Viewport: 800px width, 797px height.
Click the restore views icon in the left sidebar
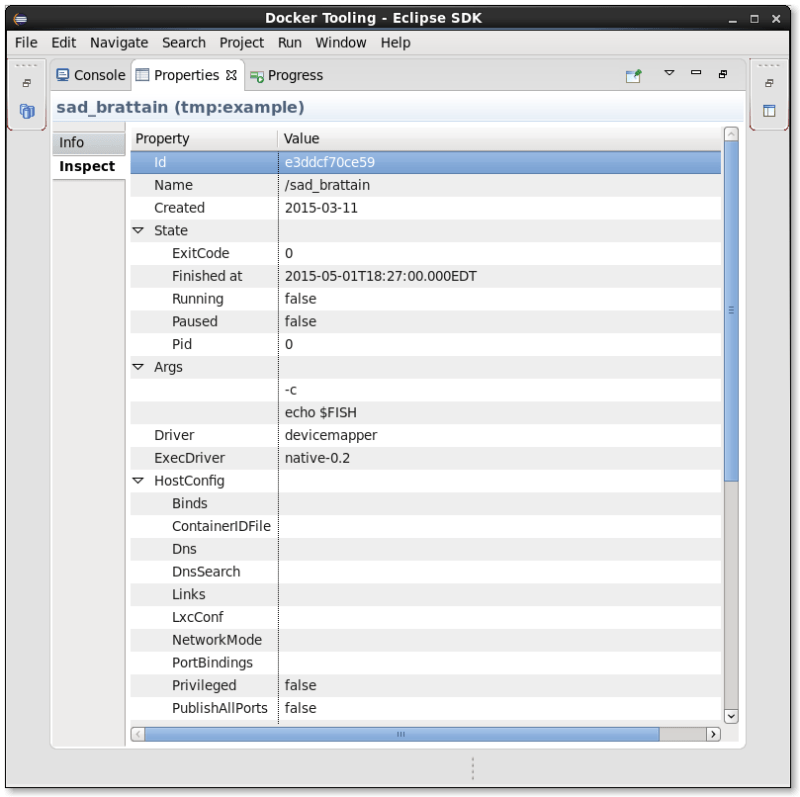click(x=26, y=85)
